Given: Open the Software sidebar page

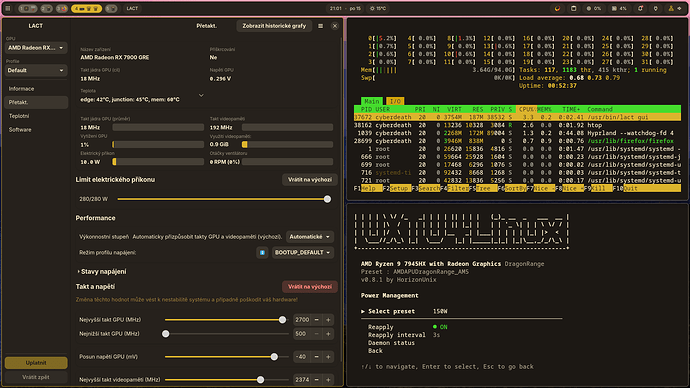Looking at the screenshot, I should point(36,130).
